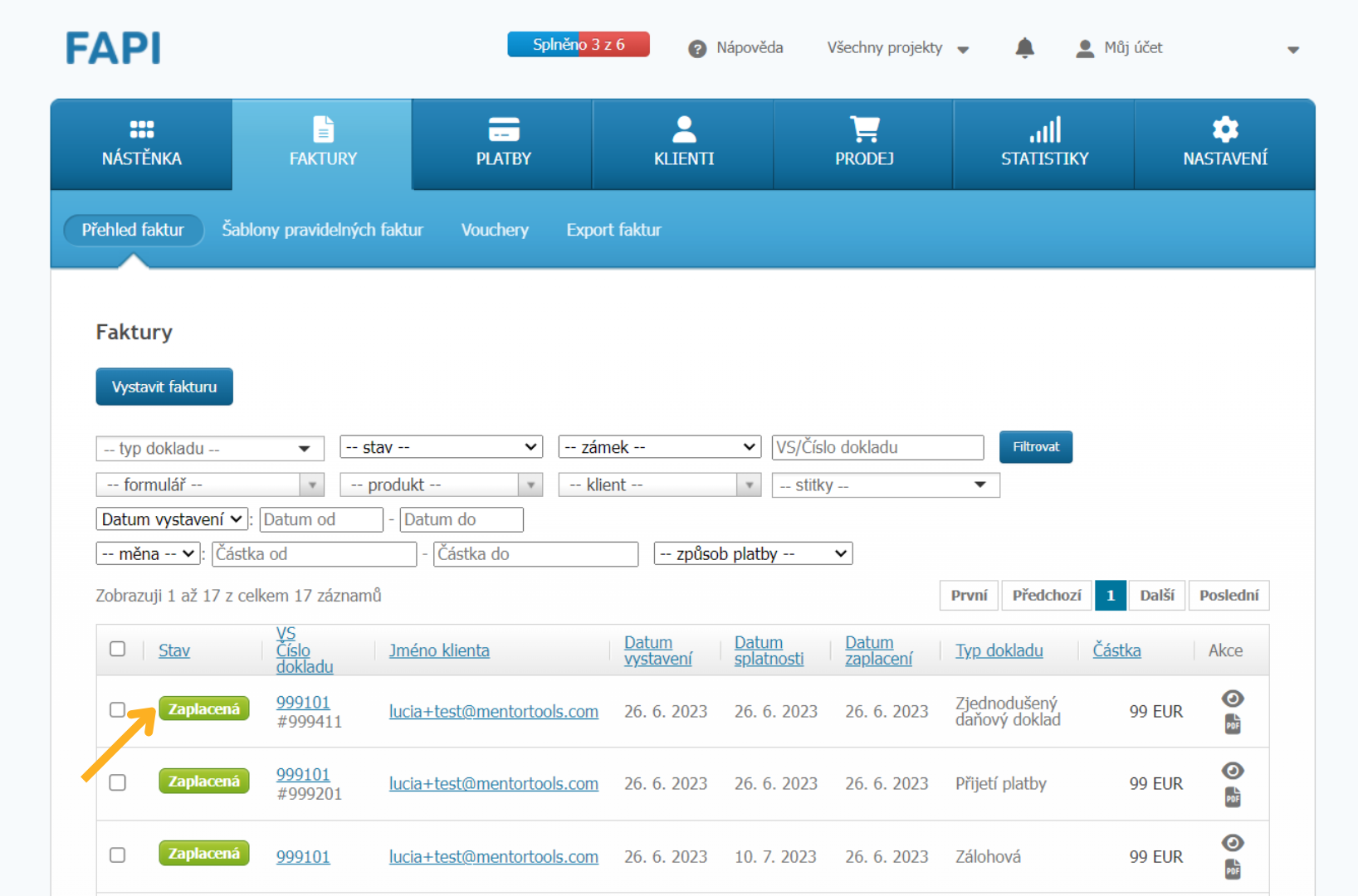This screenshot has width=1358, height=896.
Task: Tick the select-all checkbox in table header
Action: (x=118, y=649)
